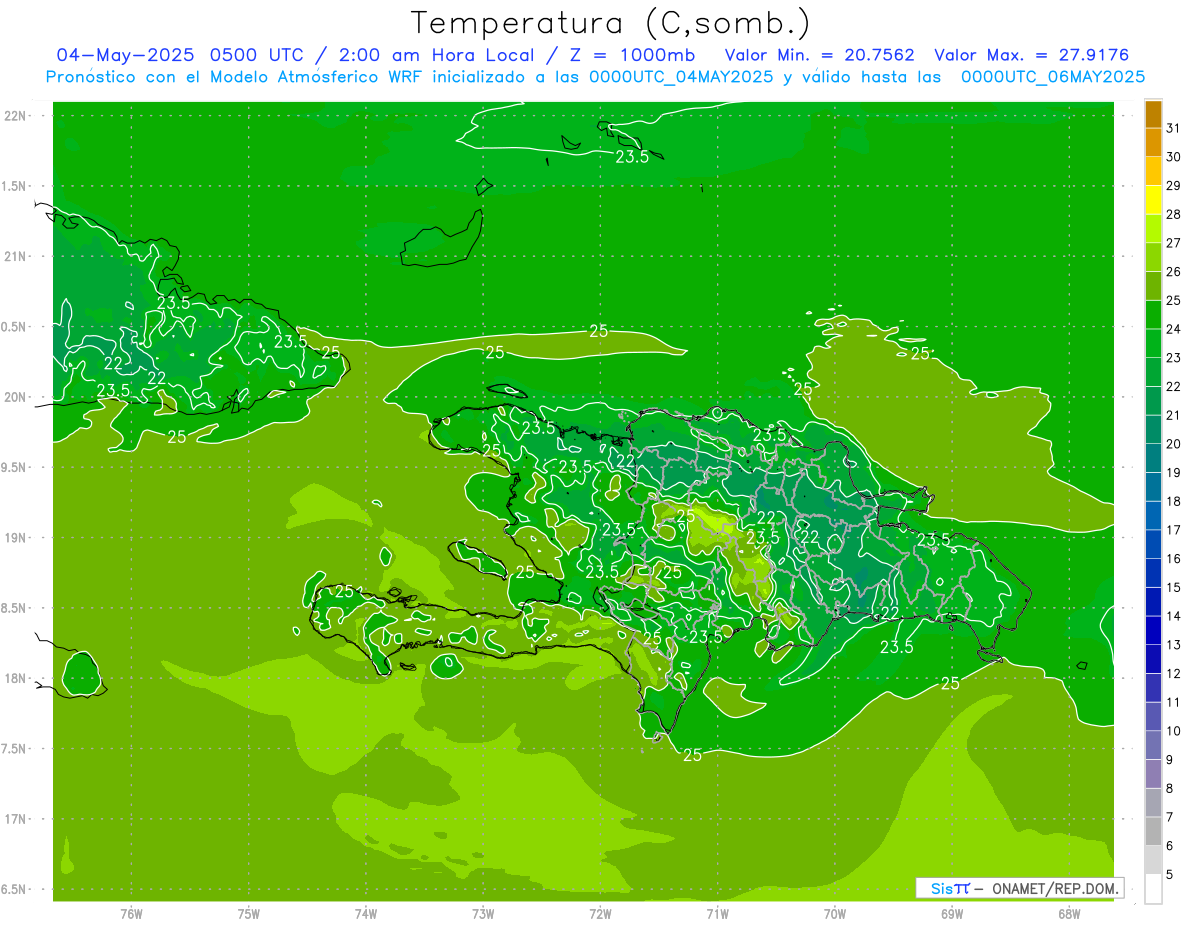This screenshot has height=927, width=1200.
Task: Click the '73W' longitude axis label
Action: pyautogui.click(x=483, y=914)
